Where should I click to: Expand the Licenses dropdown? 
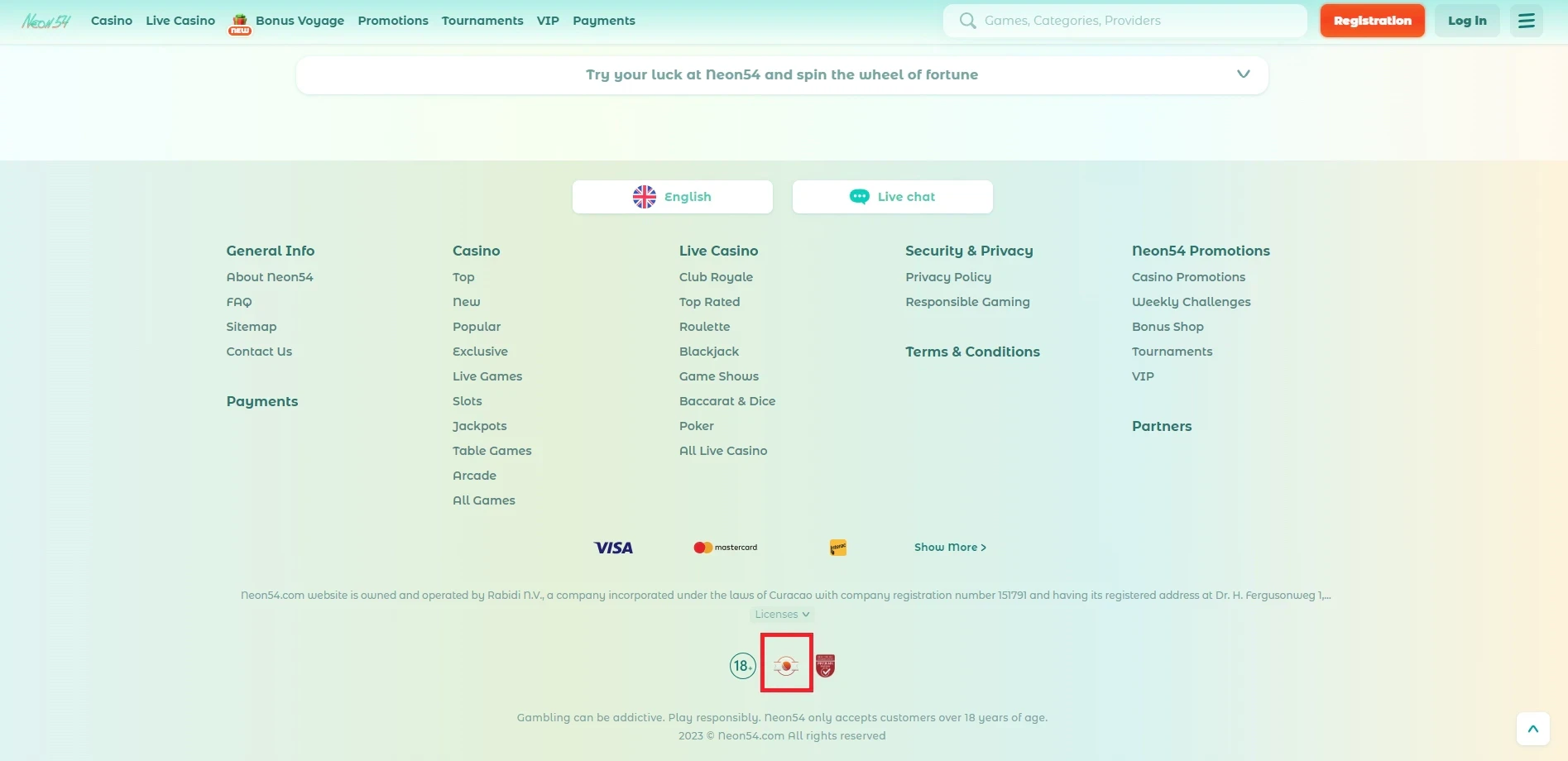782,615
